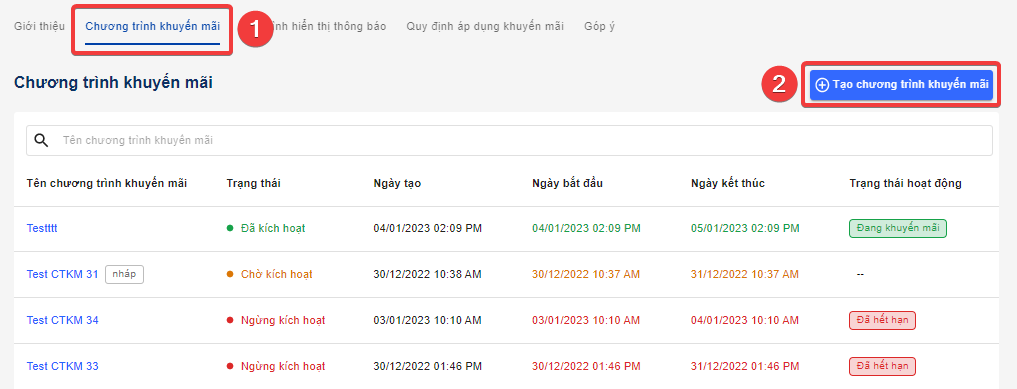Click the red number 2 marker
The height and width of the screenshot is (389, 1017).
[x=780, y=84]
